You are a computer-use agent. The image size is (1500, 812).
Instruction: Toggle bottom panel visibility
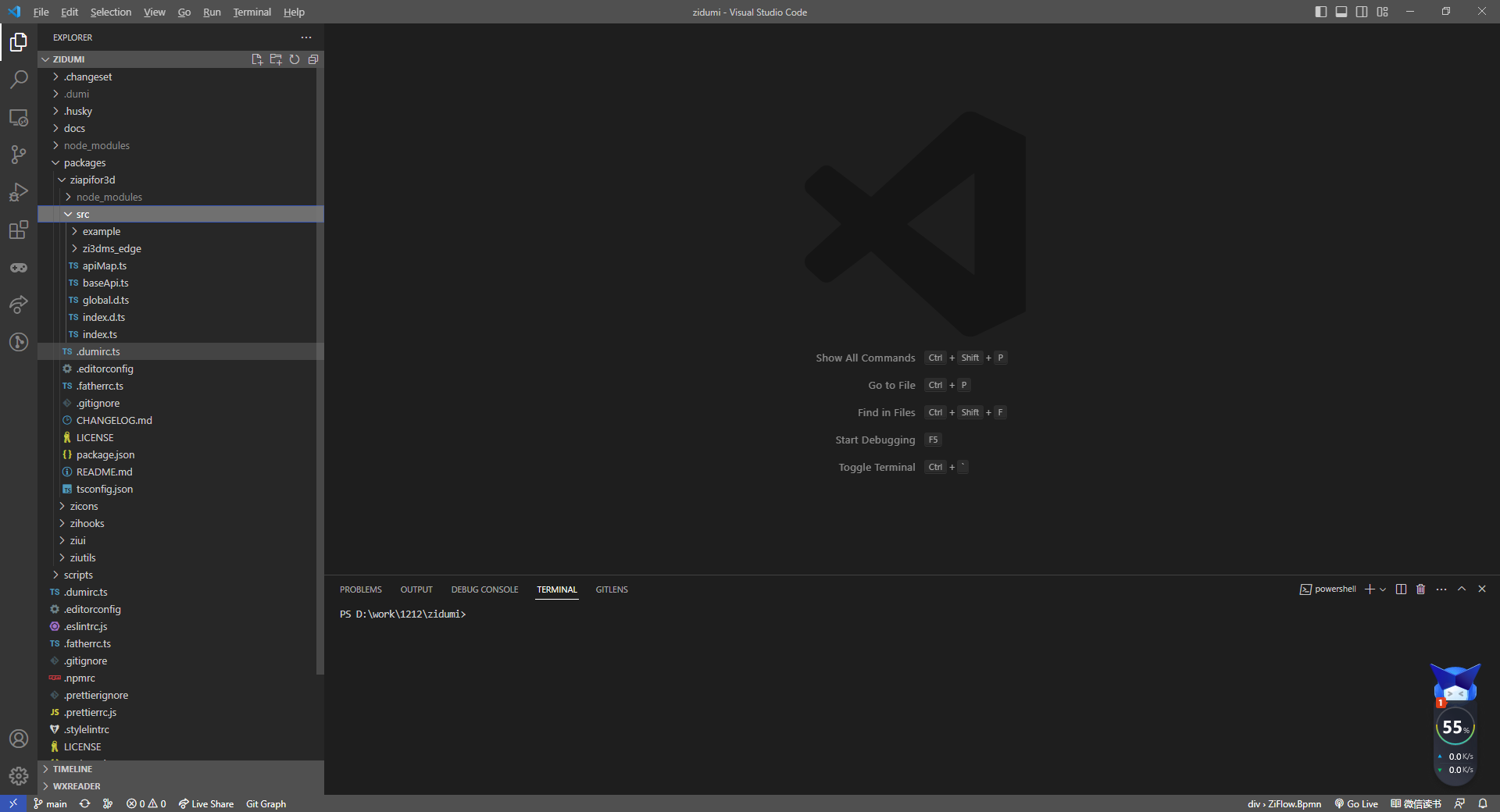pyautogui.click(x=1341, y=12)
